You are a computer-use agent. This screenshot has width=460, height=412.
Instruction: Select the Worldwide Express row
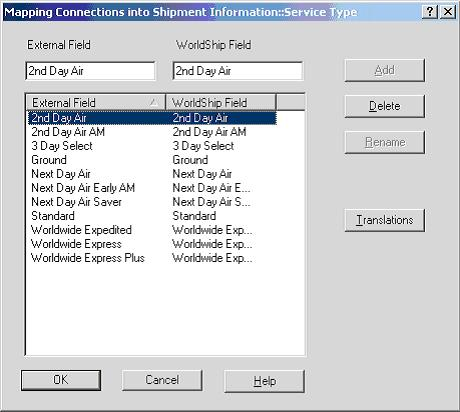(x=152, y=244)
